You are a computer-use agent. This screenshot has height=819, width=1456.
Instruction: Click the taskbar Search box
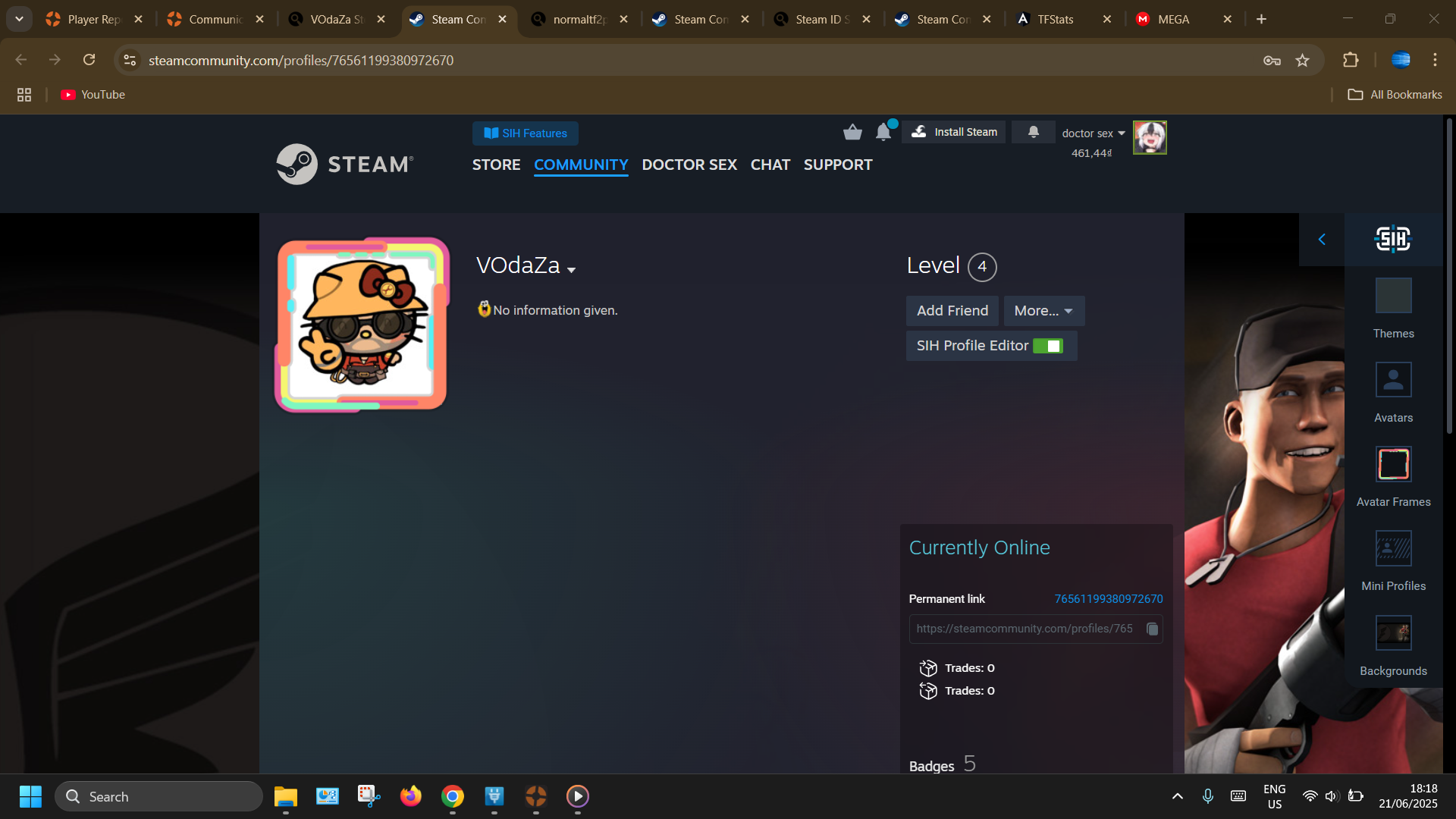coord(158,796)
